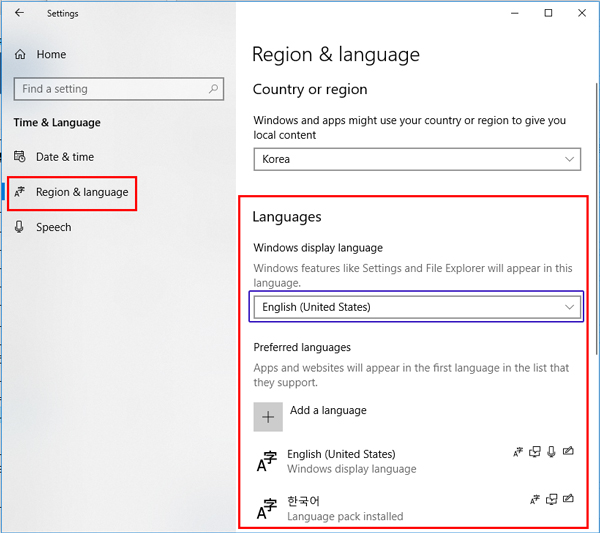Click the plus icon to add language

point(268,417)
